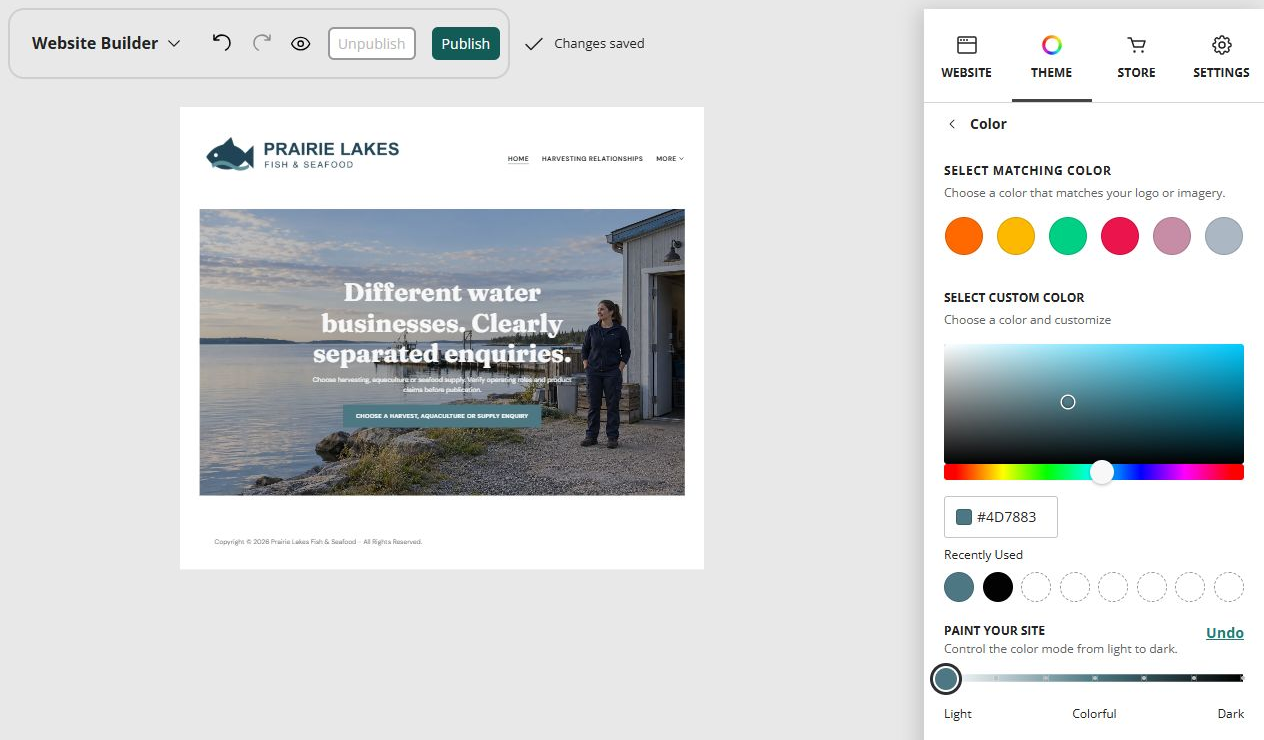Click the 'Dark' label under the slider
Screen dimensions: 1264x740
1231,714
